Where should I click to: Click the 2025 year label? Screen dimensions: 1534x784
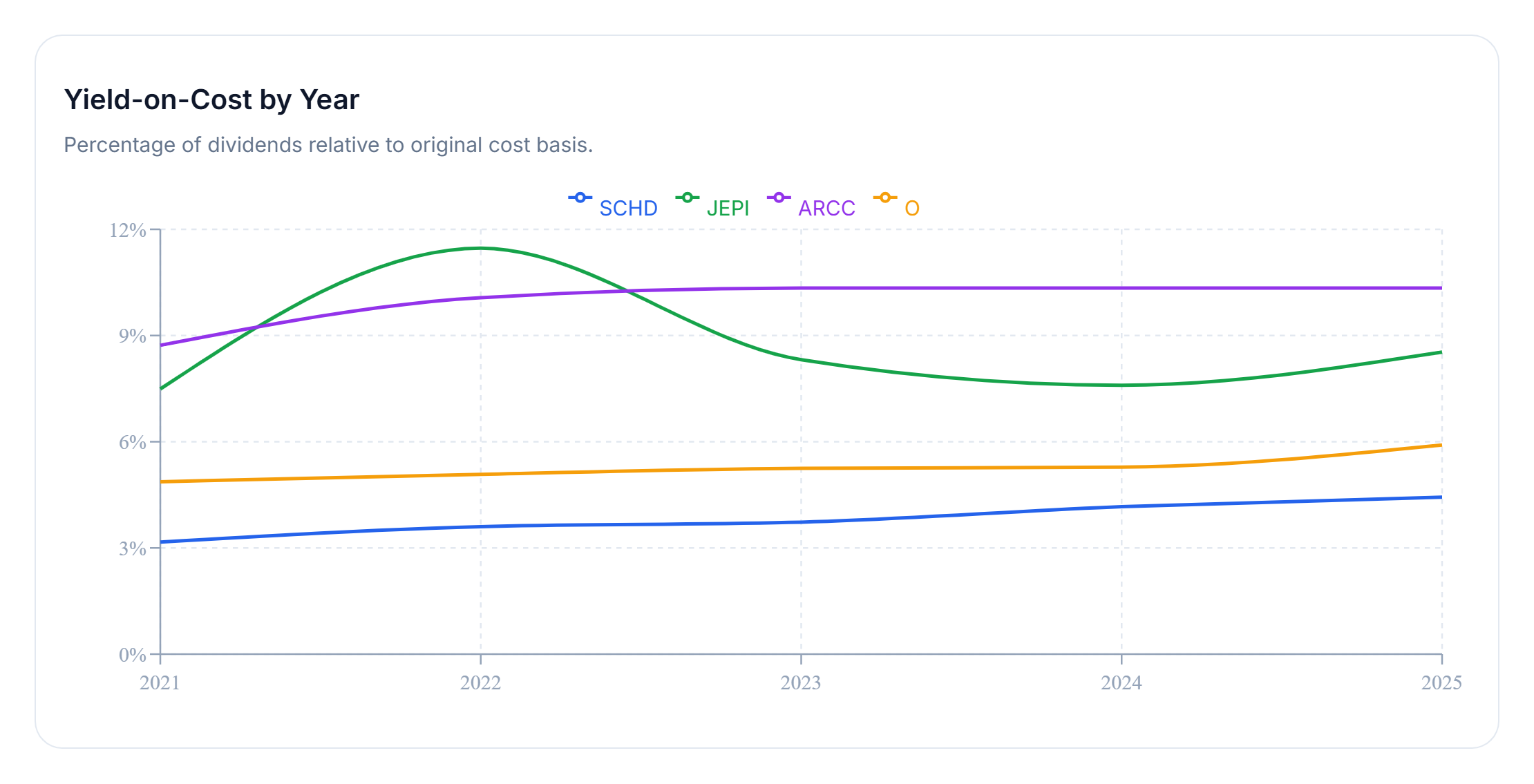(x=1441, y=682)
